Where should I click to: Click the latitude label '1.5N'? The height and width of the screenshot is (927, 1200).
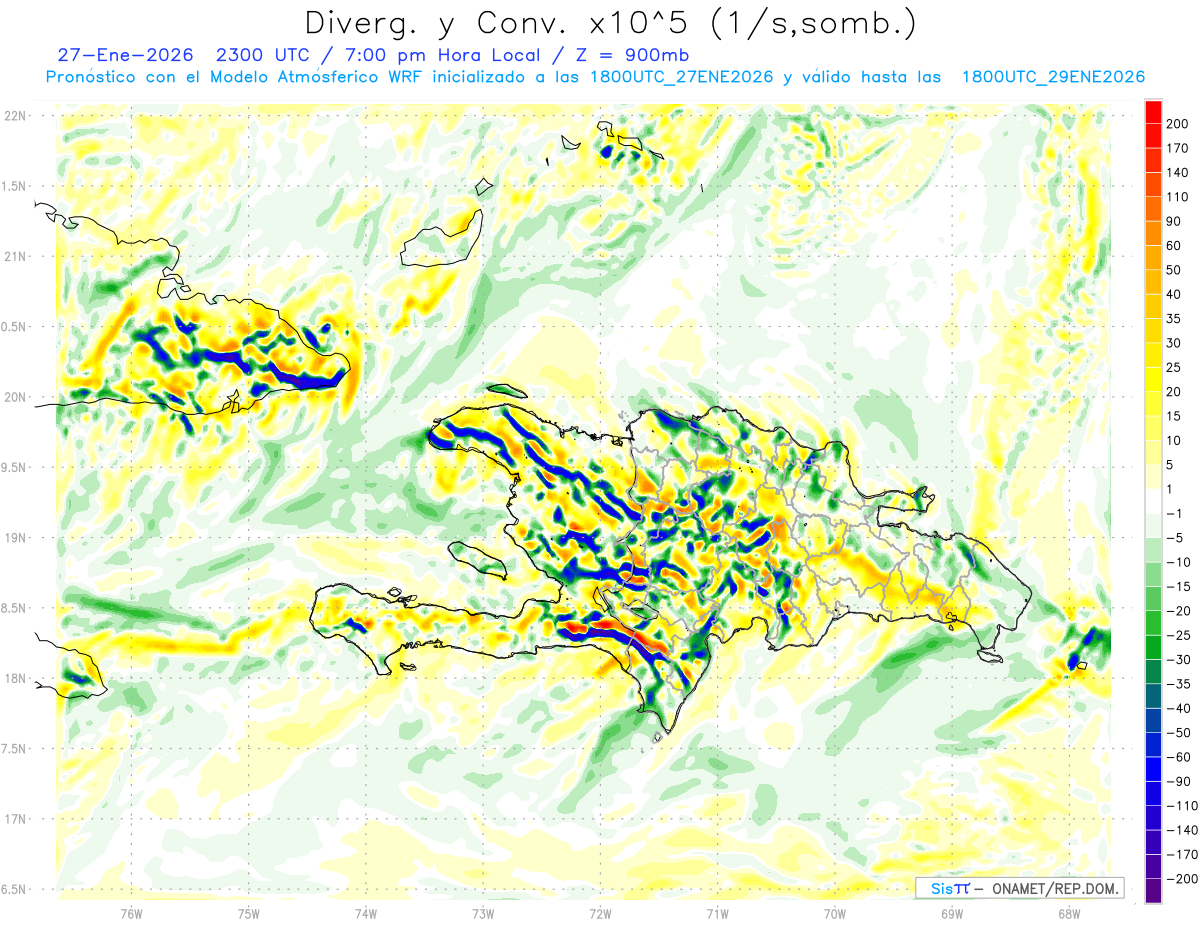pyautogui.click(x=13, y=186)
